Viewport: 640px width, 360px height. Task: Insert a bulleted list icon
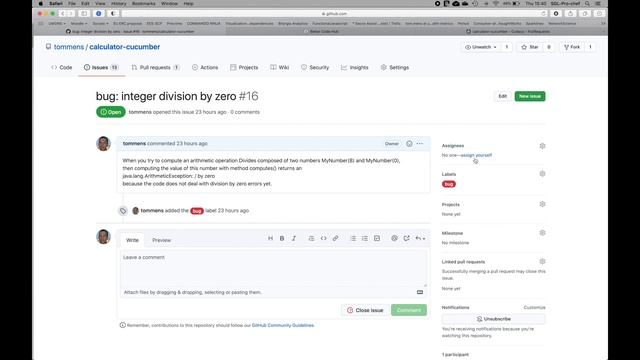[353, 238]
